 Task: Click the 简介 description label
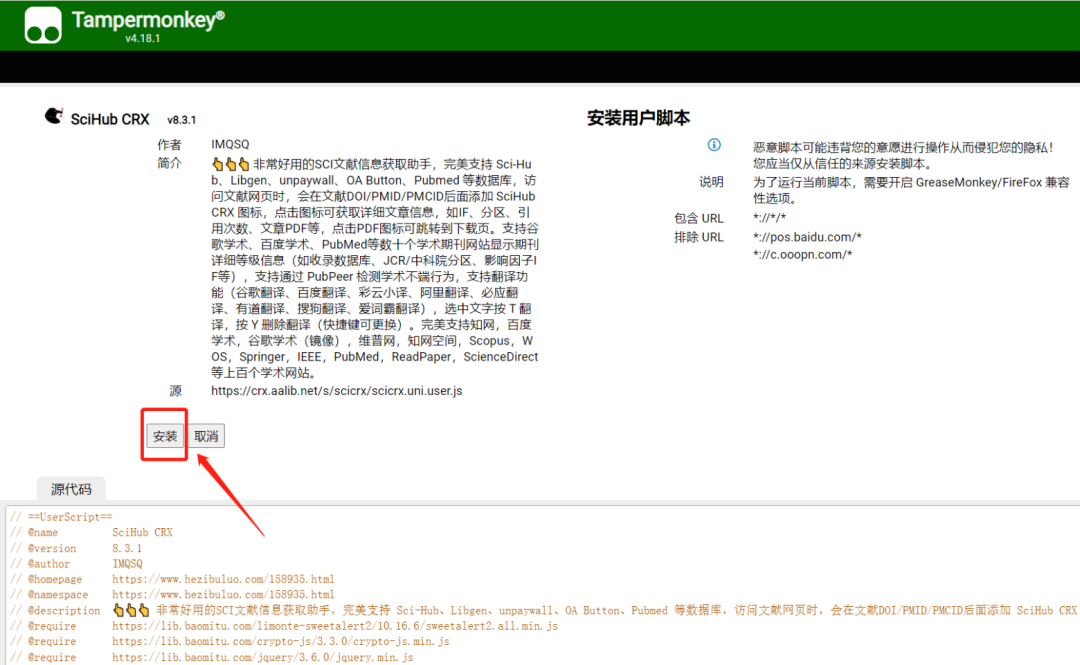[x=169, y=163]
